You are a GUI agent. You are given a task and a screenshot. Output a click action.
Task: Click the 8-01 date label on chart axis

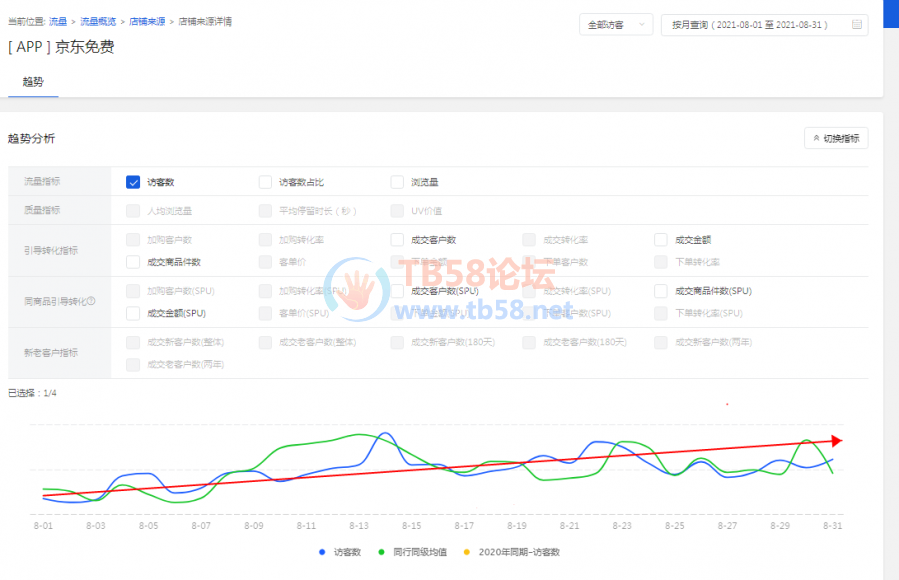43,526
